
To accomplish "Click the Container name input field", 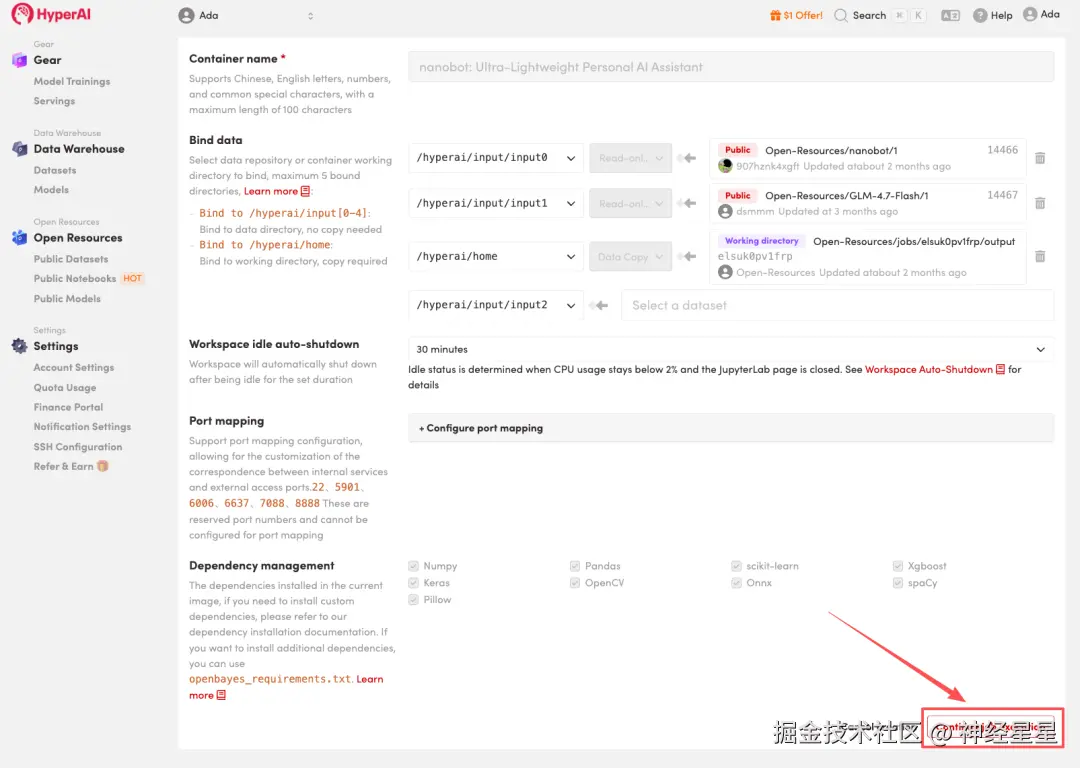I will pyautogui.click(x=731, y=67).
